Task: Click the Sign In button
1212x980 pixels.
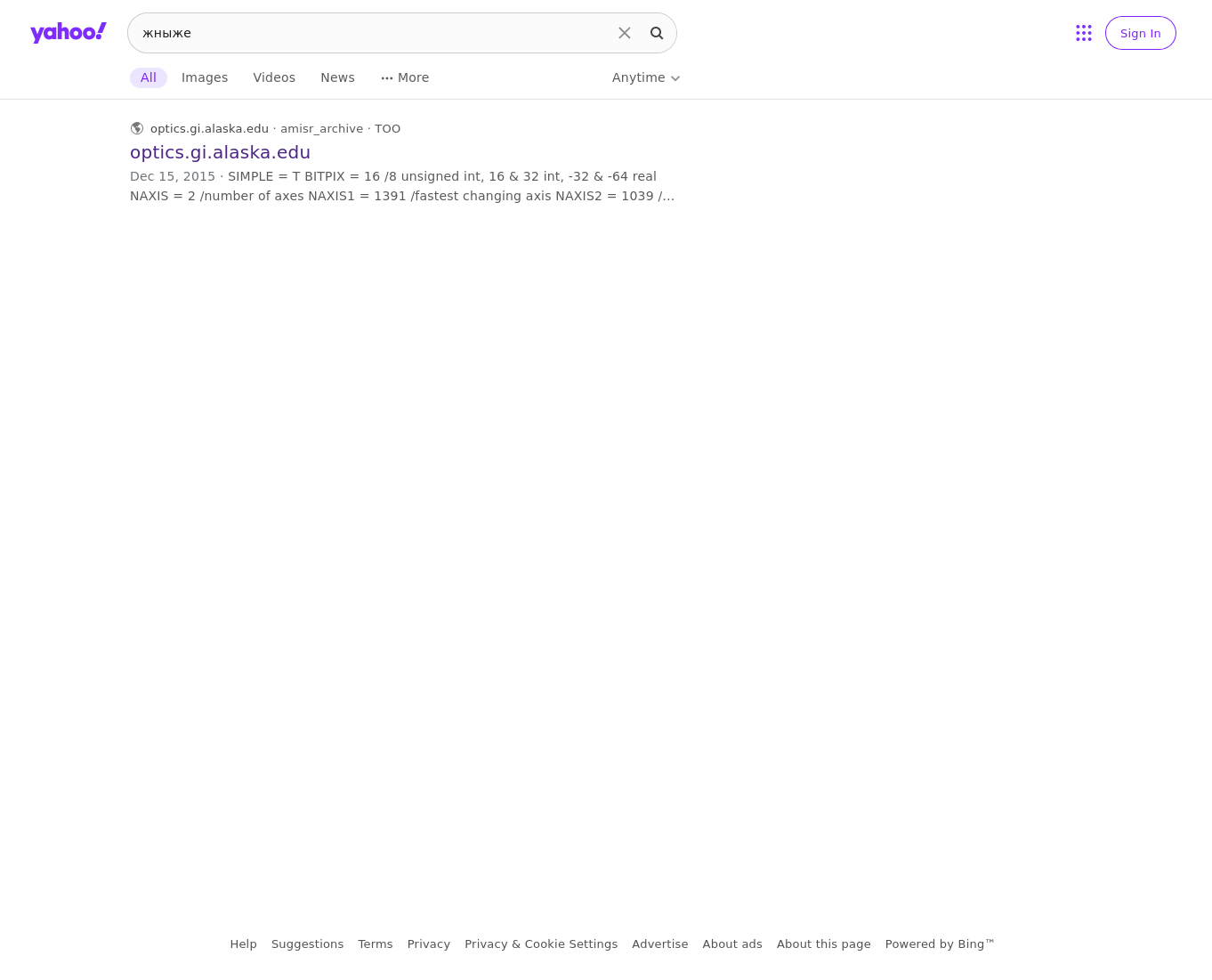Action: (1140, 33)
